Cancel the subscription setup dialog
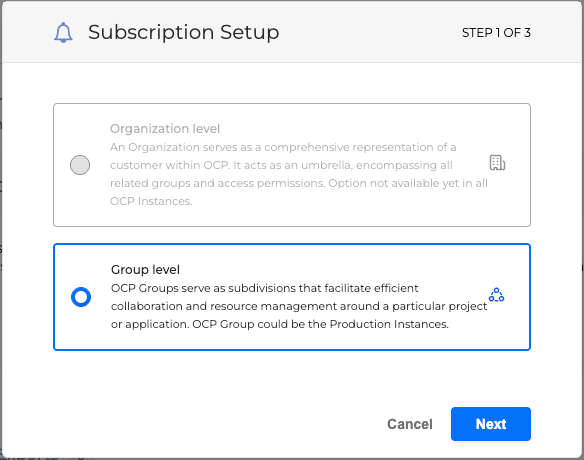The height and width of the screenshot is (460, 584). point(410,424)
